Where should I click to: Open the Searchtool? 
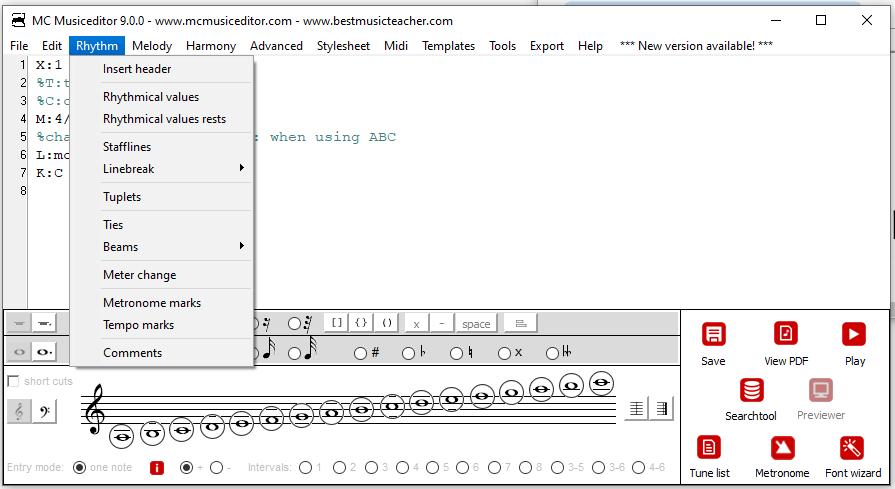[751, 390]
